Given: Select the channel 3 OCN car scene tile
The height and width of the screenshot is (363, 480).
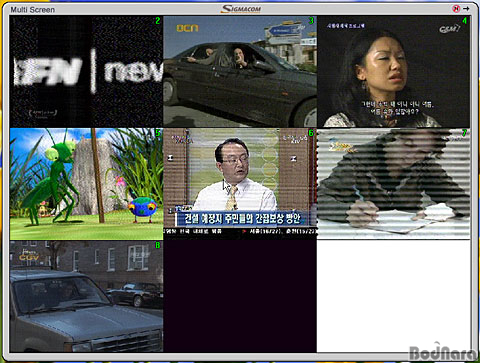Looking at the screenshot, I should pos(240,71).
